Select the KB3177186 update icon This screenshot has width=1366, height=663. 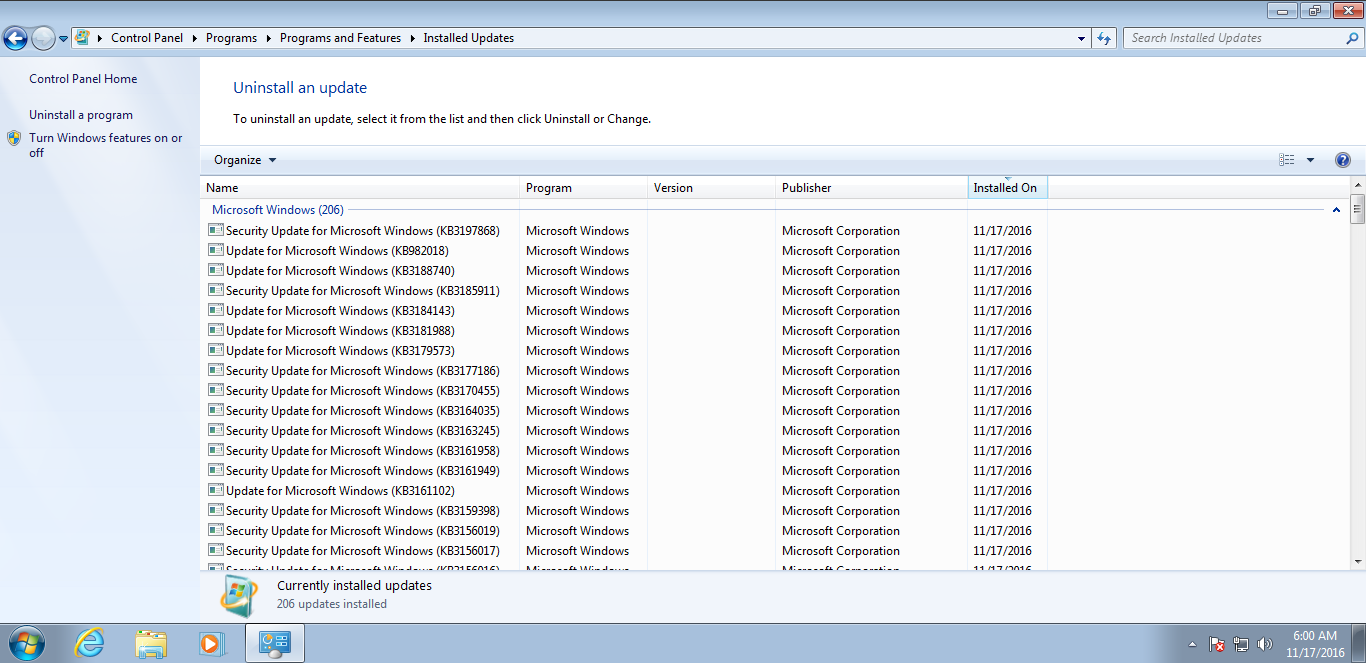point(216,370)
